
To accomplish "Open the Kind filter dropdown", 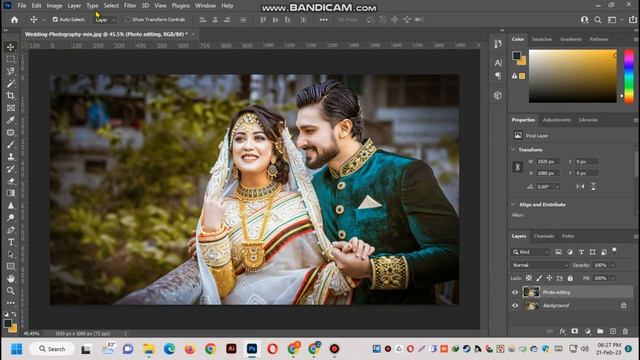I will tap(531, 252).
